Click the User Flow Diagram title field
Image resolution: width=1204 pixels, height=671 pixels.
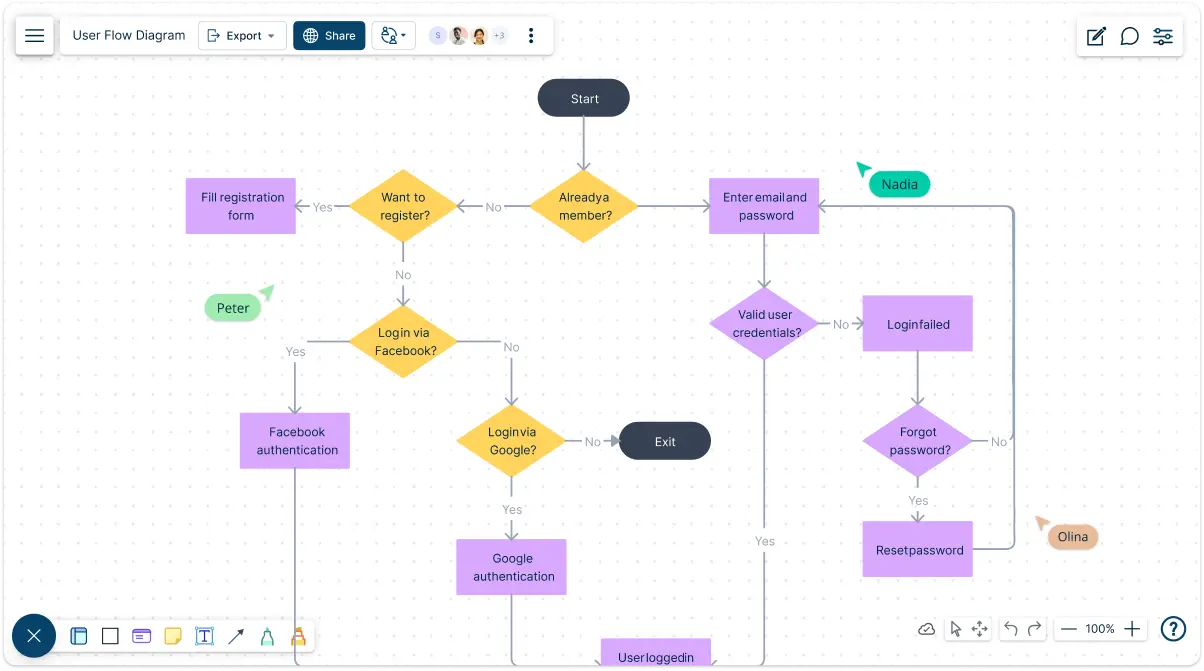tap(129, 36)
